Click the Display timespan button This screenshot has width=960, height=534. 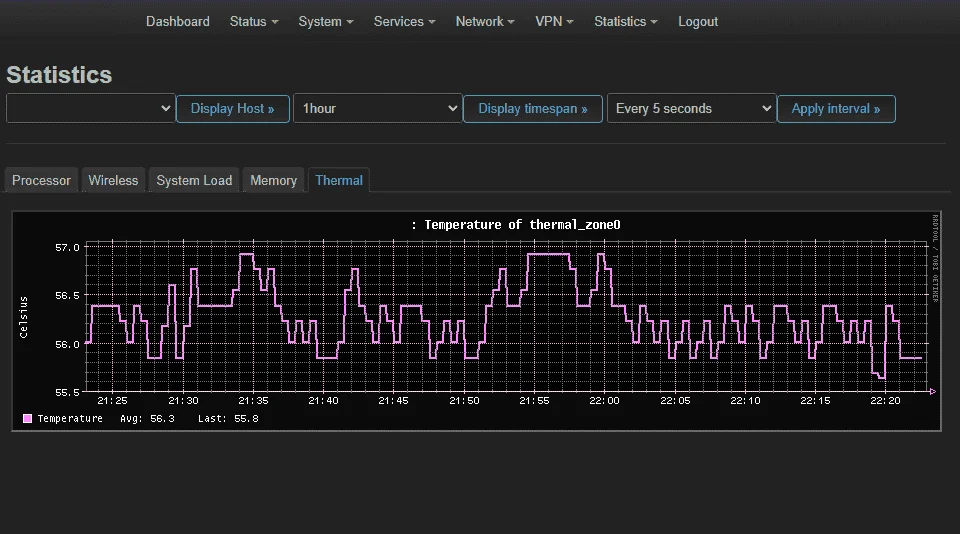click(533, 108)
